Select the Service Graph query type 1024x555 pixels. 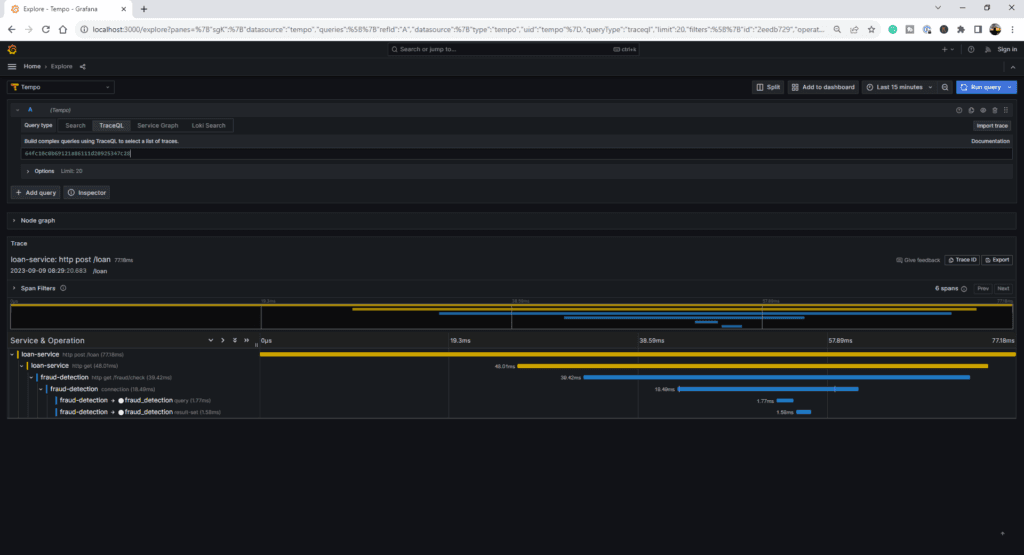[x=157, y=126]
